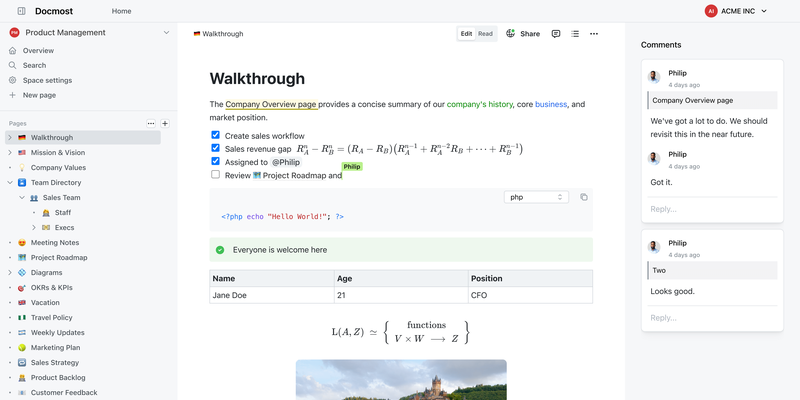Open the Overview home icon in sidebar

13,51
